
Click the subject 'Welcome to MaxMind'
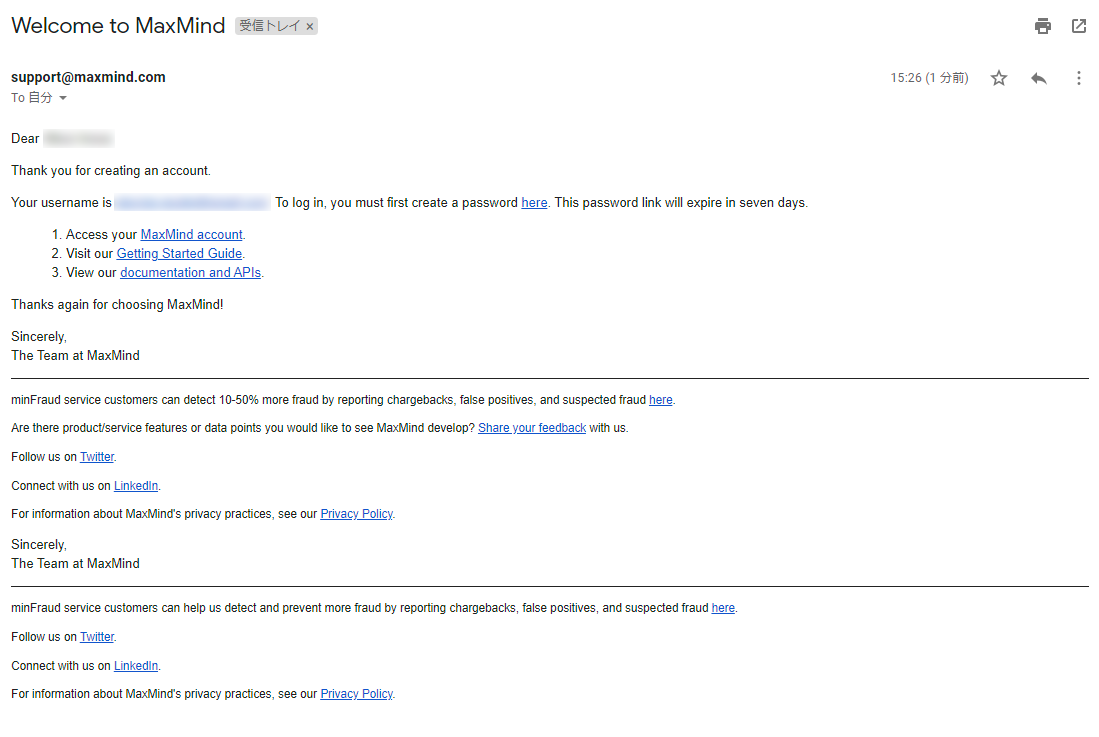[118, 25]
